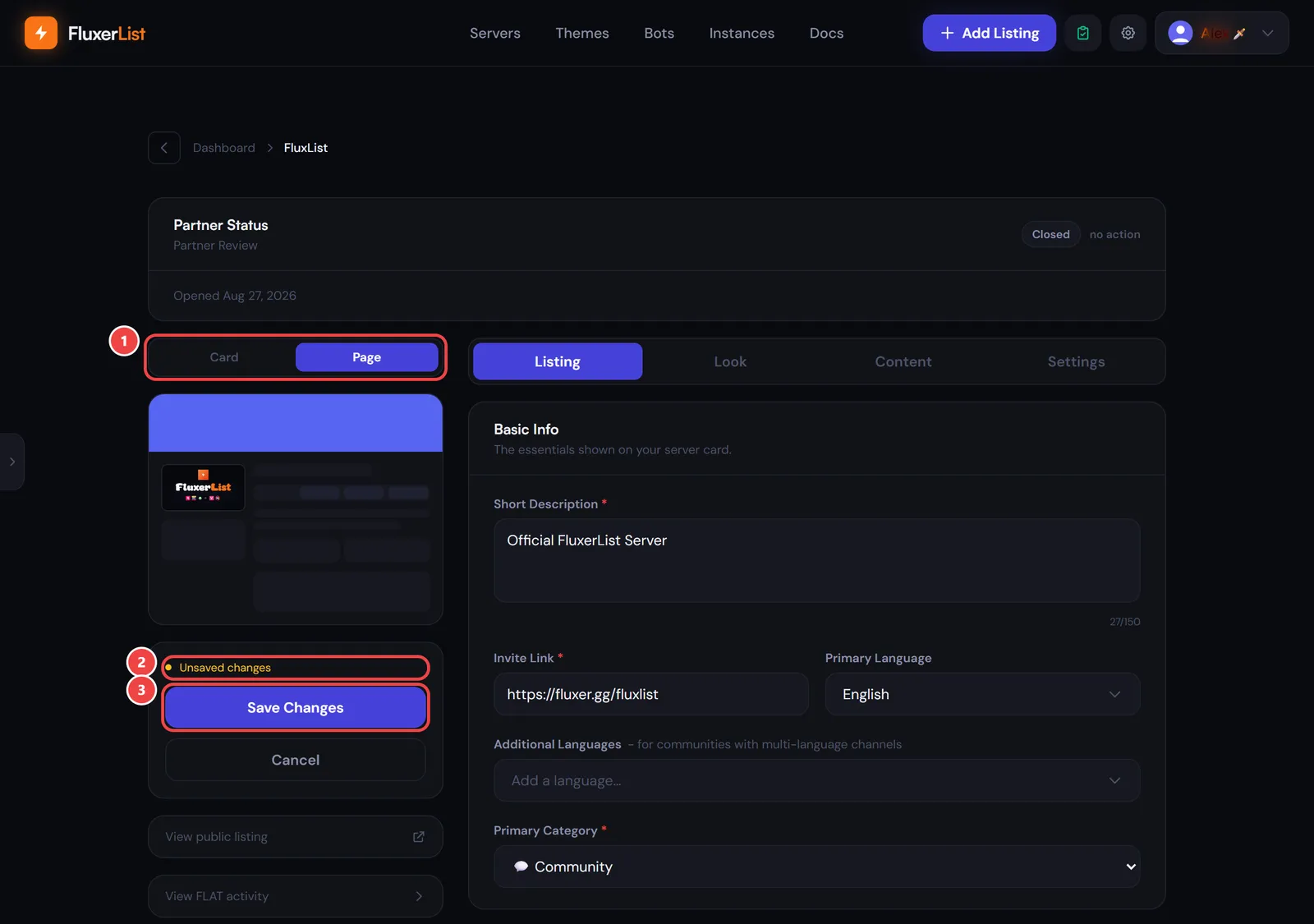Viewport: 1314px width, 924px height.
Task: Switch to the Look tab
Action: coord(730,361)
